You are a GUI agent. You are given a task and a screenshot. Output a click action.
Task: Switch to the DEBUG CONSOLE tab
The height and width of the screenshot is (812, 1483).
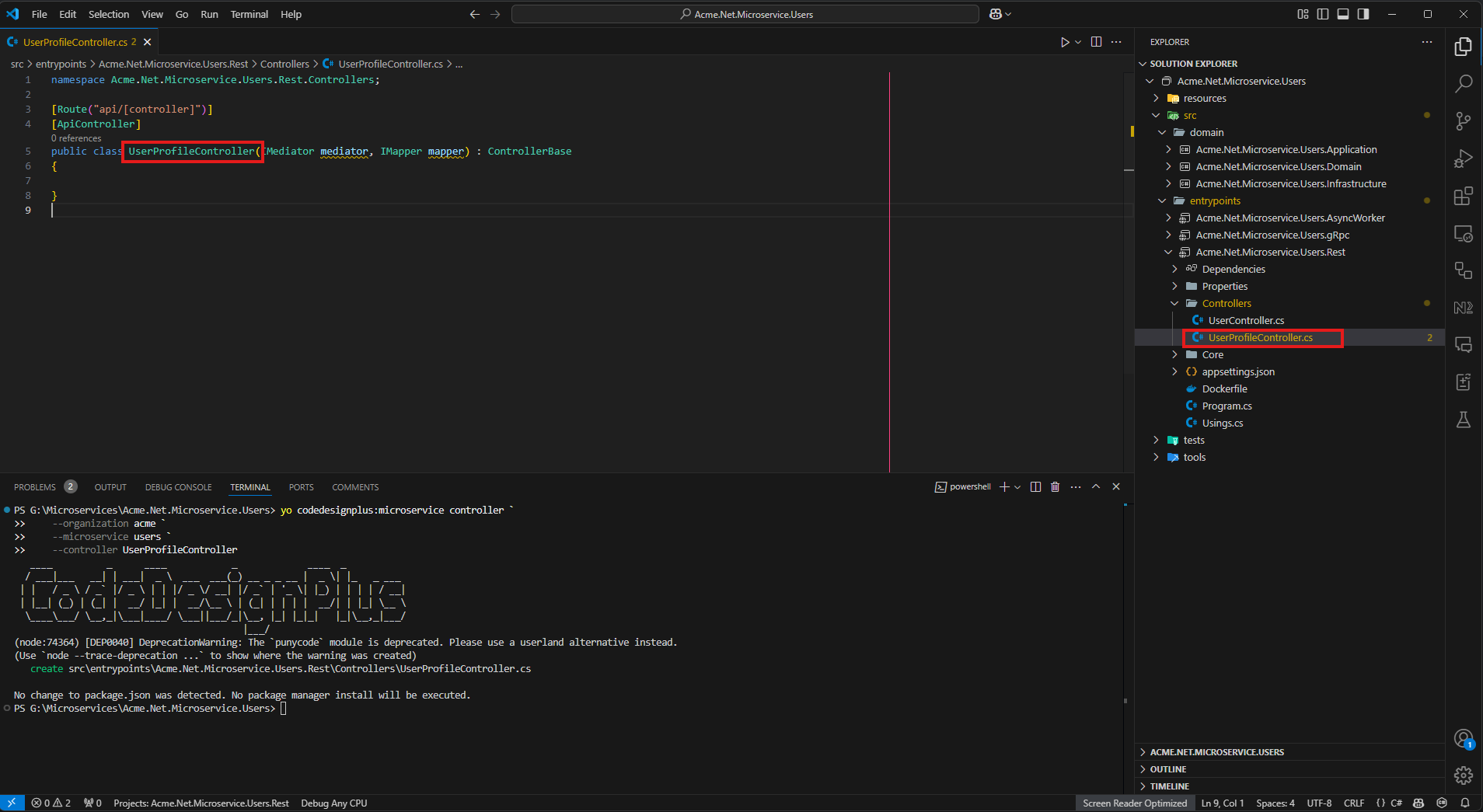178,486
